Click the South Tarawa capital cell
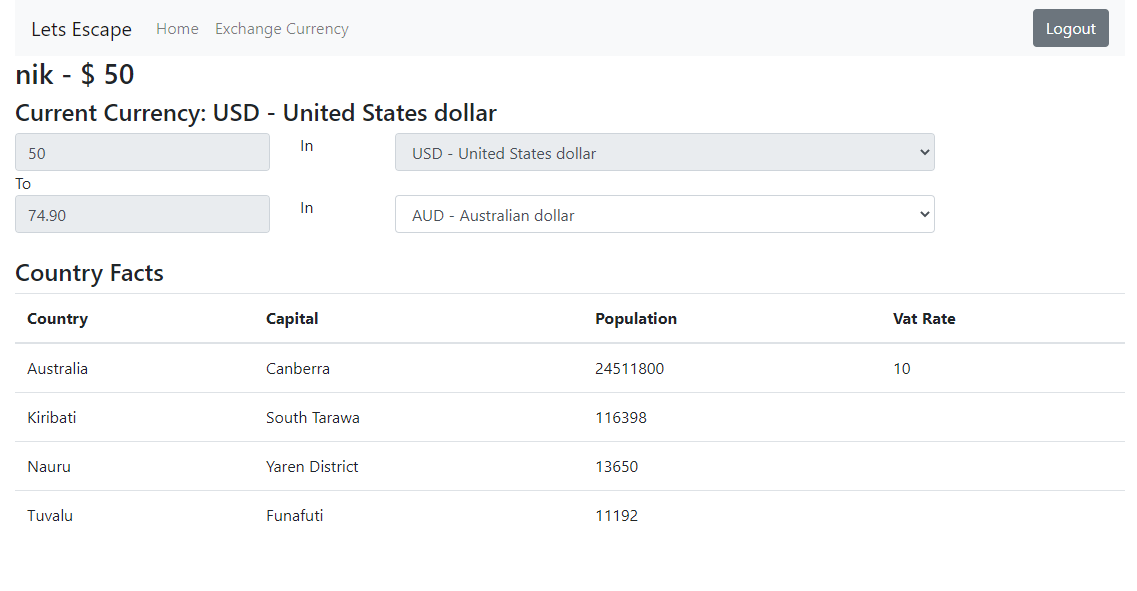Screen dimensions: 1137x591 pyautogui.click(x=312, y=417)
